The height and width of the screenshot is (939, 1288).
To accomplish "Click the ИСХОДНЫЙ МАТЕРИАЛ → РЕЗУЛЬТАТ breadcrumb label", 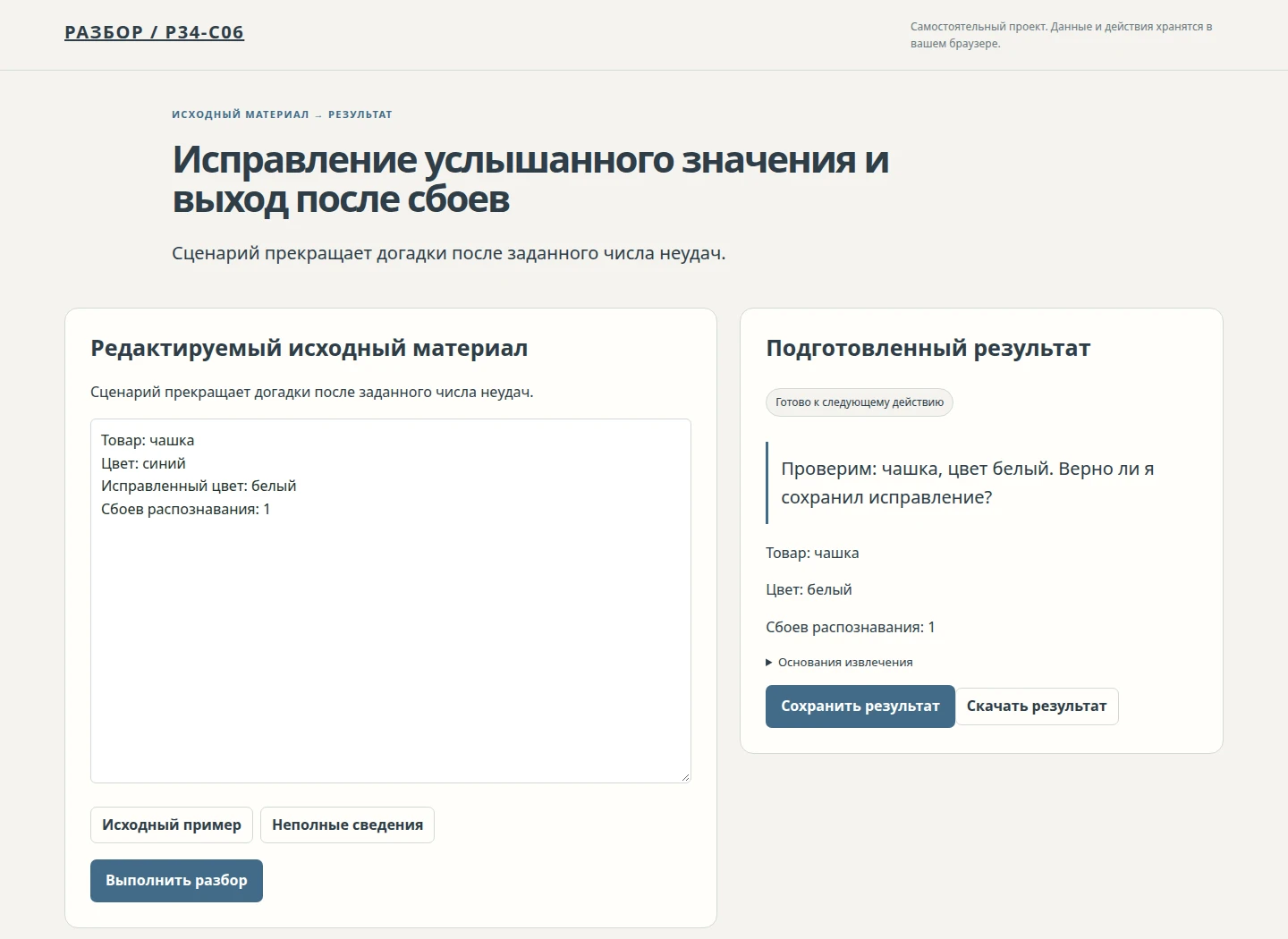I will (282, 114).
